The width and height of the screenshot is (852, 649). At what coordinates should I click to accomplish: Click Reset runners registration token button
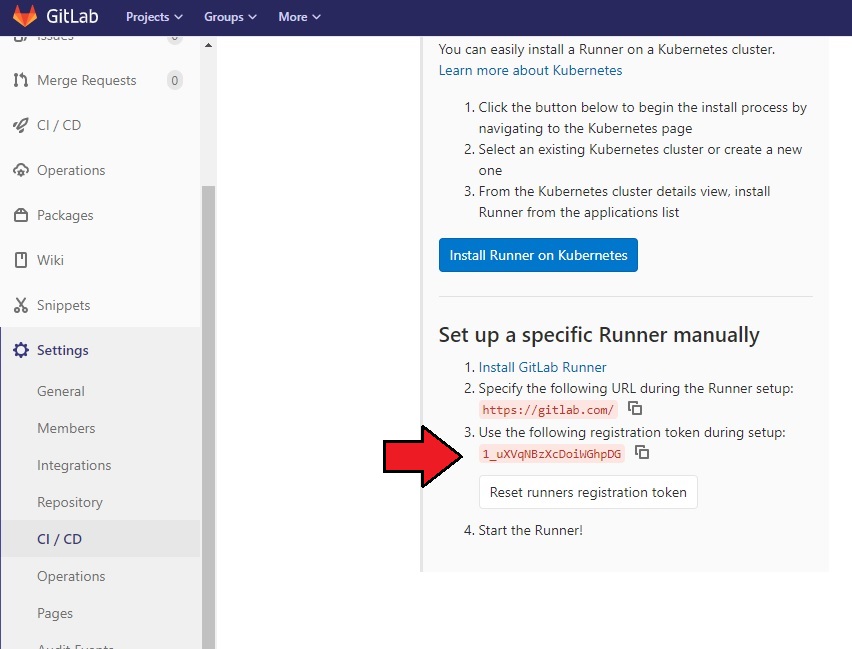click(588, 492)
